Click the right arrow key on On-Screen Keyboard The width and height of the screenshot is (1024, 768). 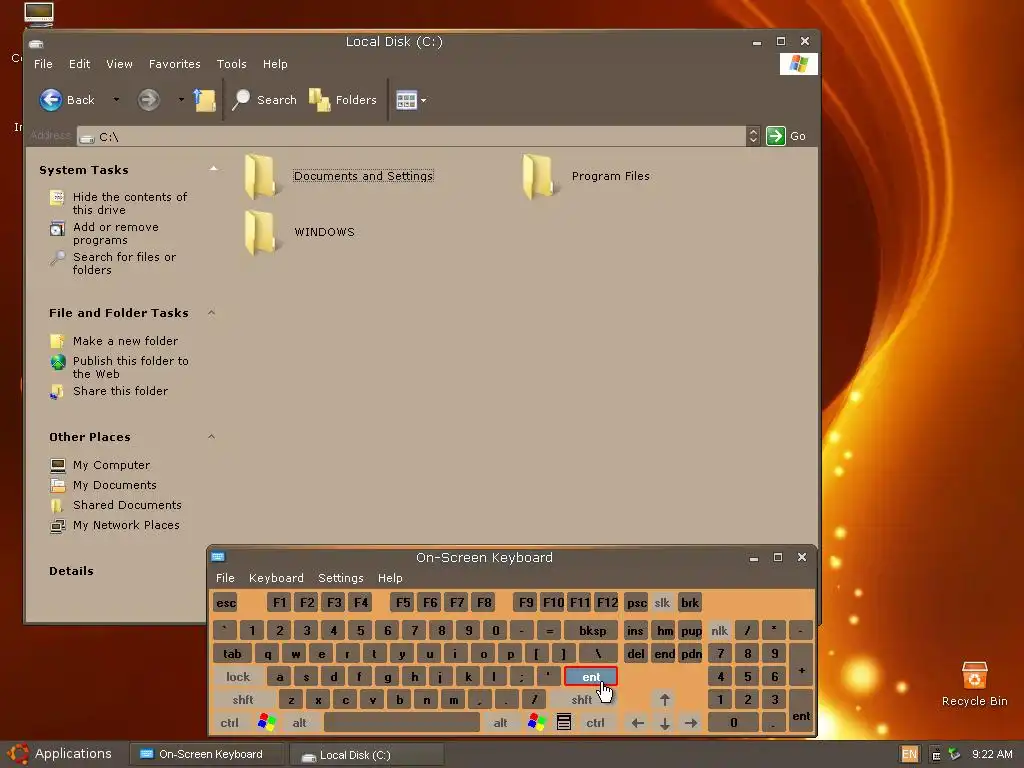(691, 723)
